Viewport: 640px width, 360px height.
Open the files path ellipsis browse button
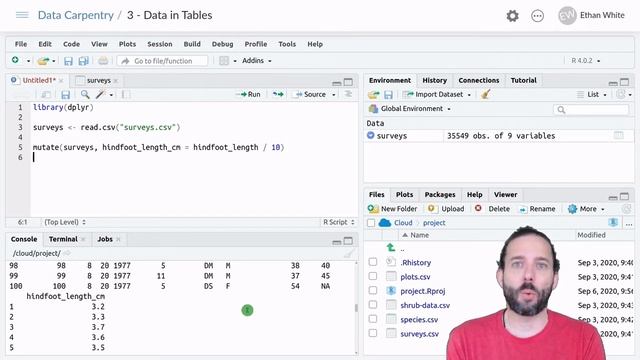[629, 223]
